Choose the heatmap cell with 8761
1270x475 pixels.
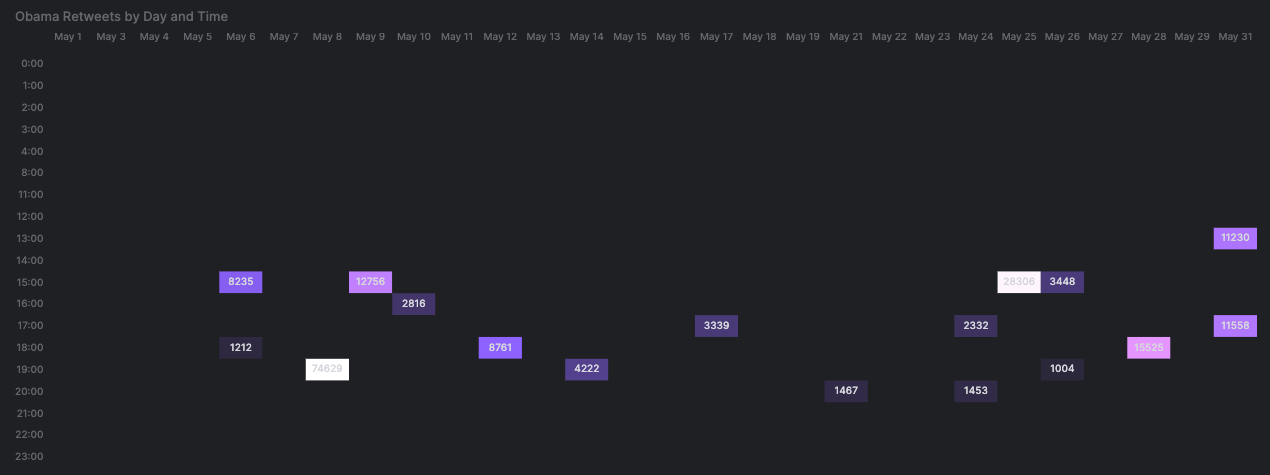[x=500, y=348]
